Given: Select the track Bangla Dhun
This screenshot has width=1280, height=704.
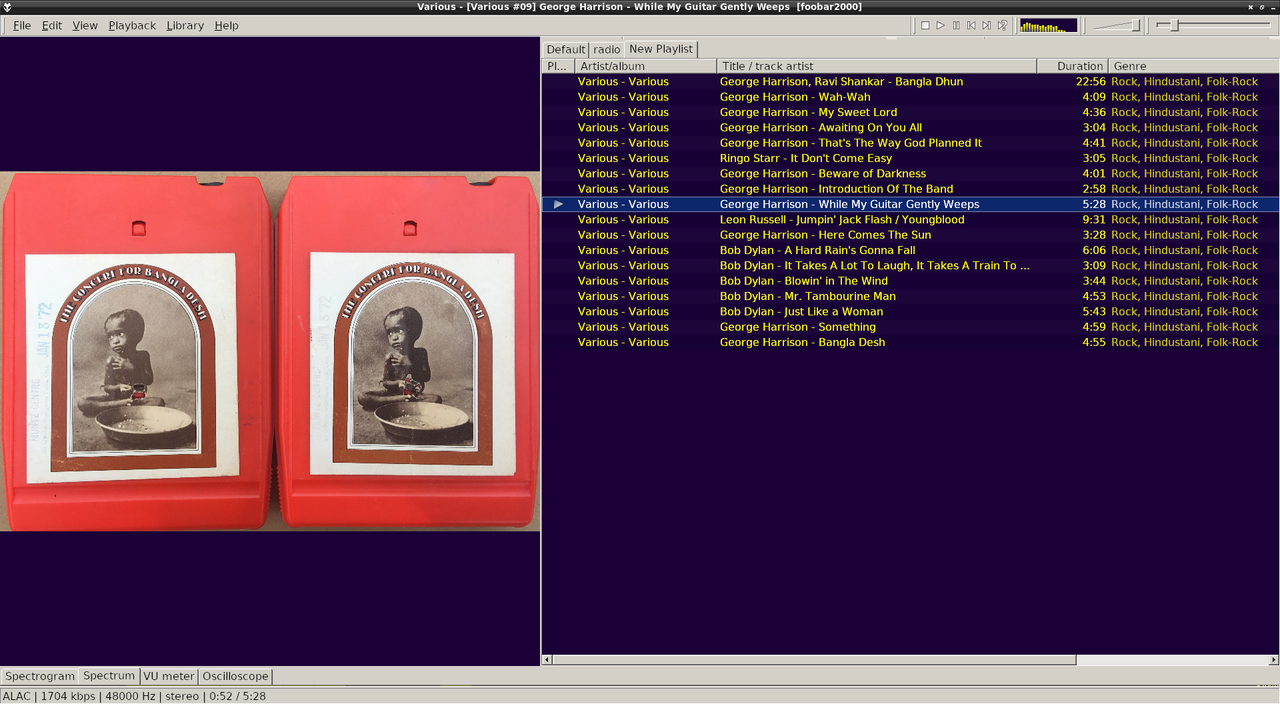Looking at the screenshot, I should tap(911, 82).
